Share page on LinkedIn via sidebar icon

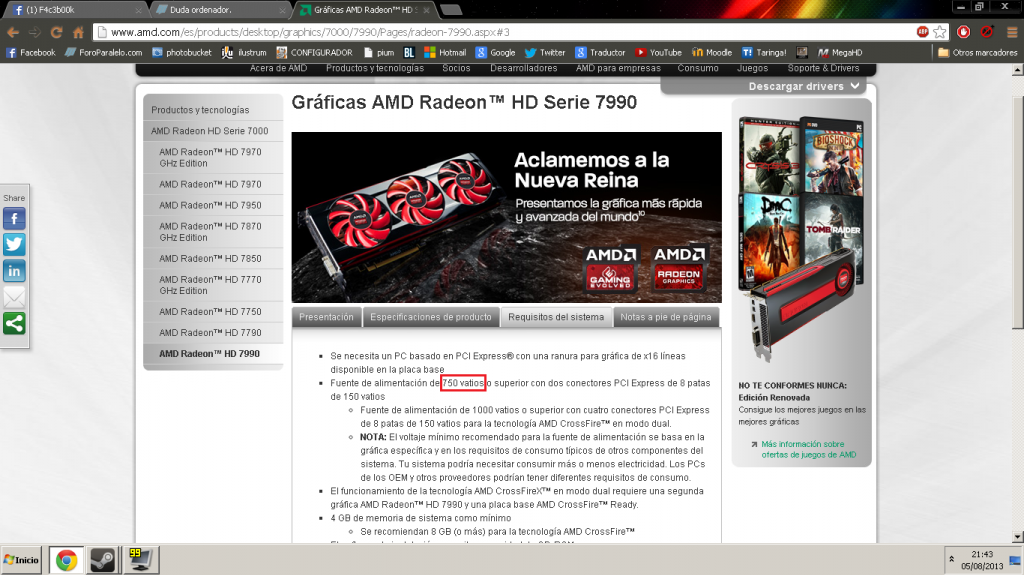click(x=14, y=271)
